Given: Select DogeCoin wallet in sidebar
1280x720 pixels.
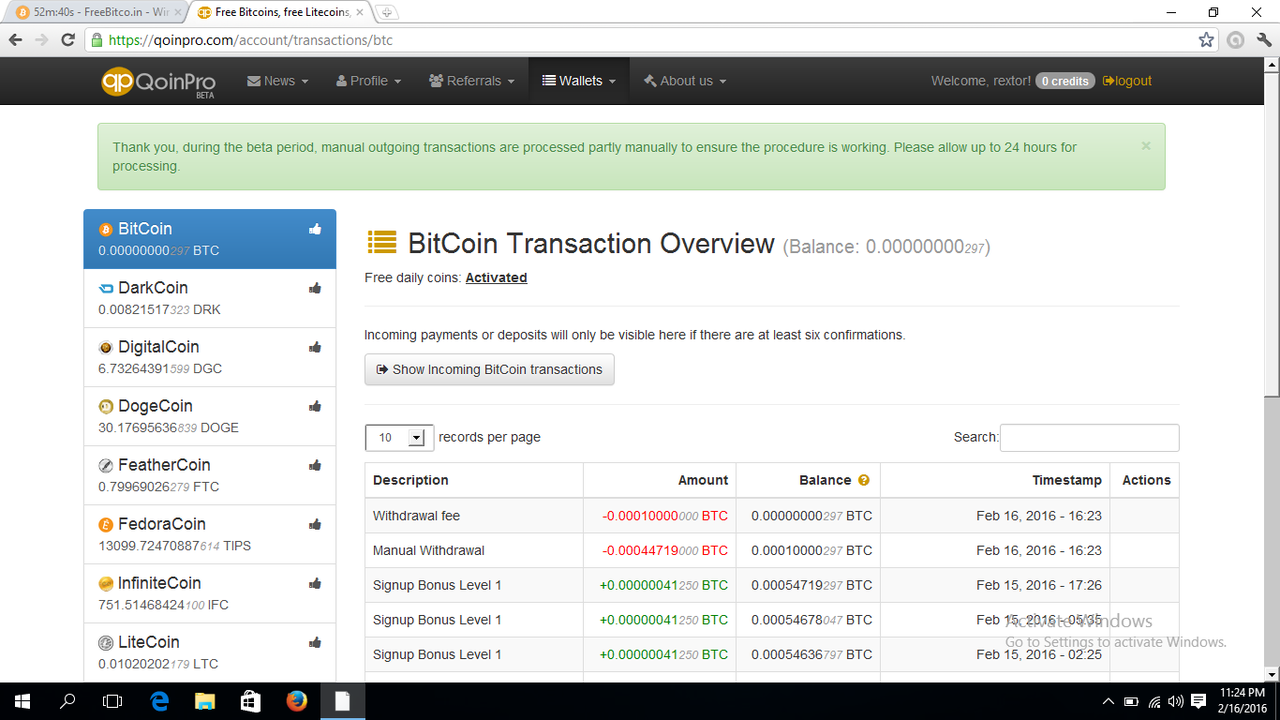Looking at the screenshot, I should pyautogui.click(x=210, y=416).
